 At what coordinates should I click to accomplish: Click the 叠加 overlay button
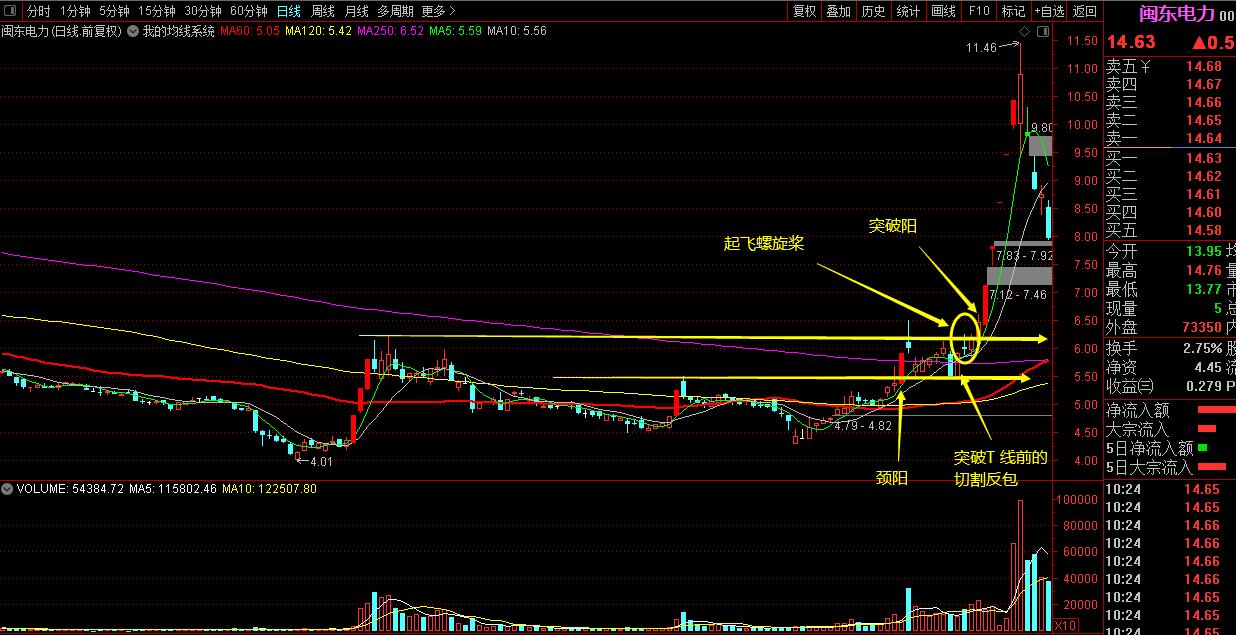(x=838, y=12)
